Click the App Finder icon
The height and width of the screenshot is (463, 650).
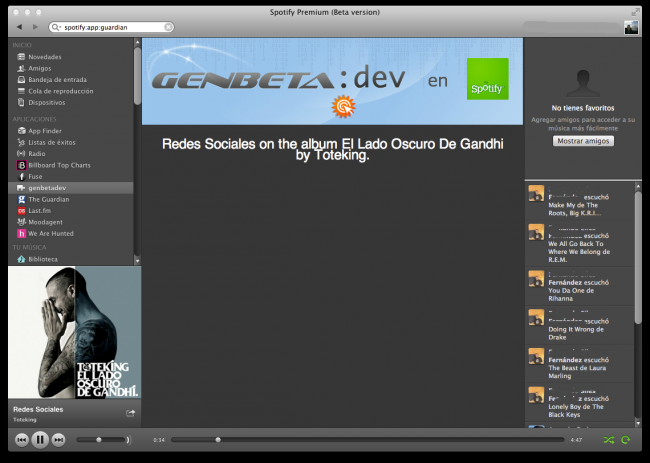(21, 131)
